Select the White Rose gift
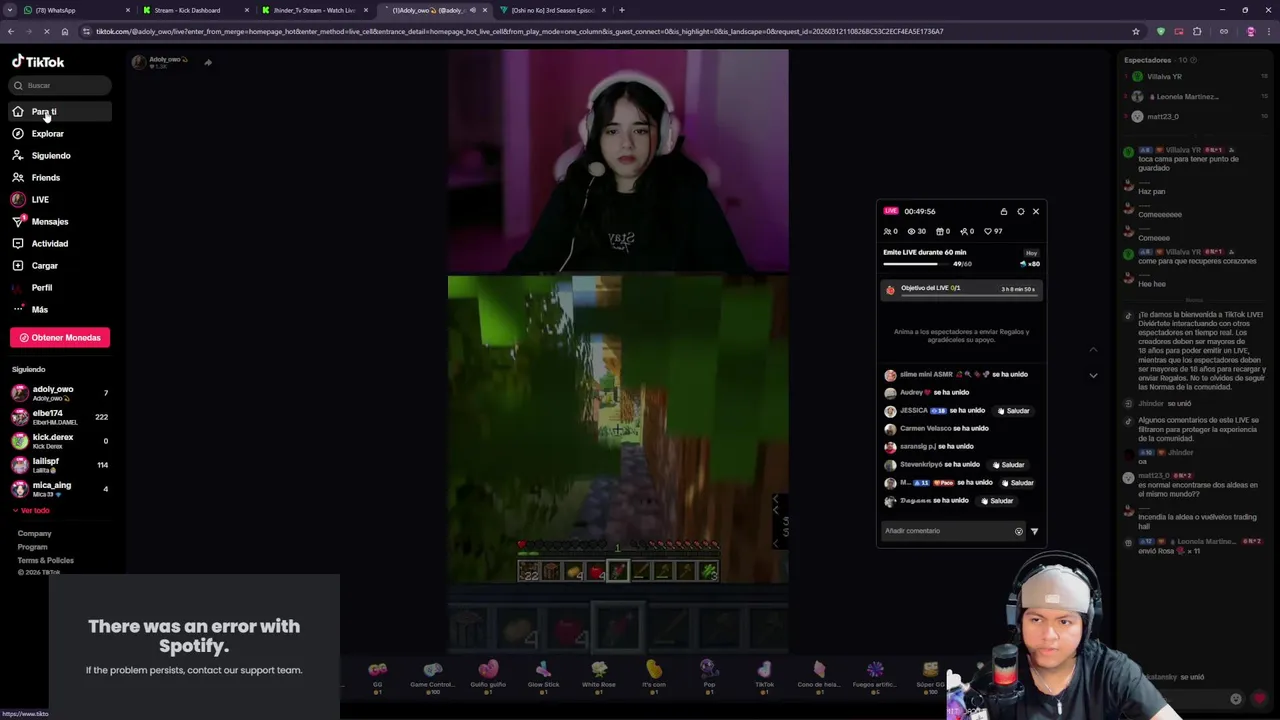1280x720 pixels. [x=598, y=677]
